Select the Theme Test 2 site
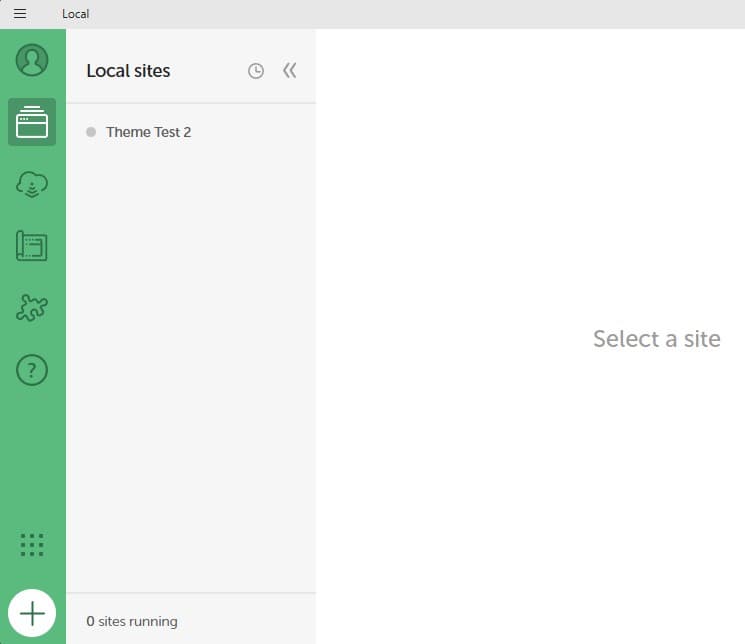The image size is (745, 644). pos(148,132)
